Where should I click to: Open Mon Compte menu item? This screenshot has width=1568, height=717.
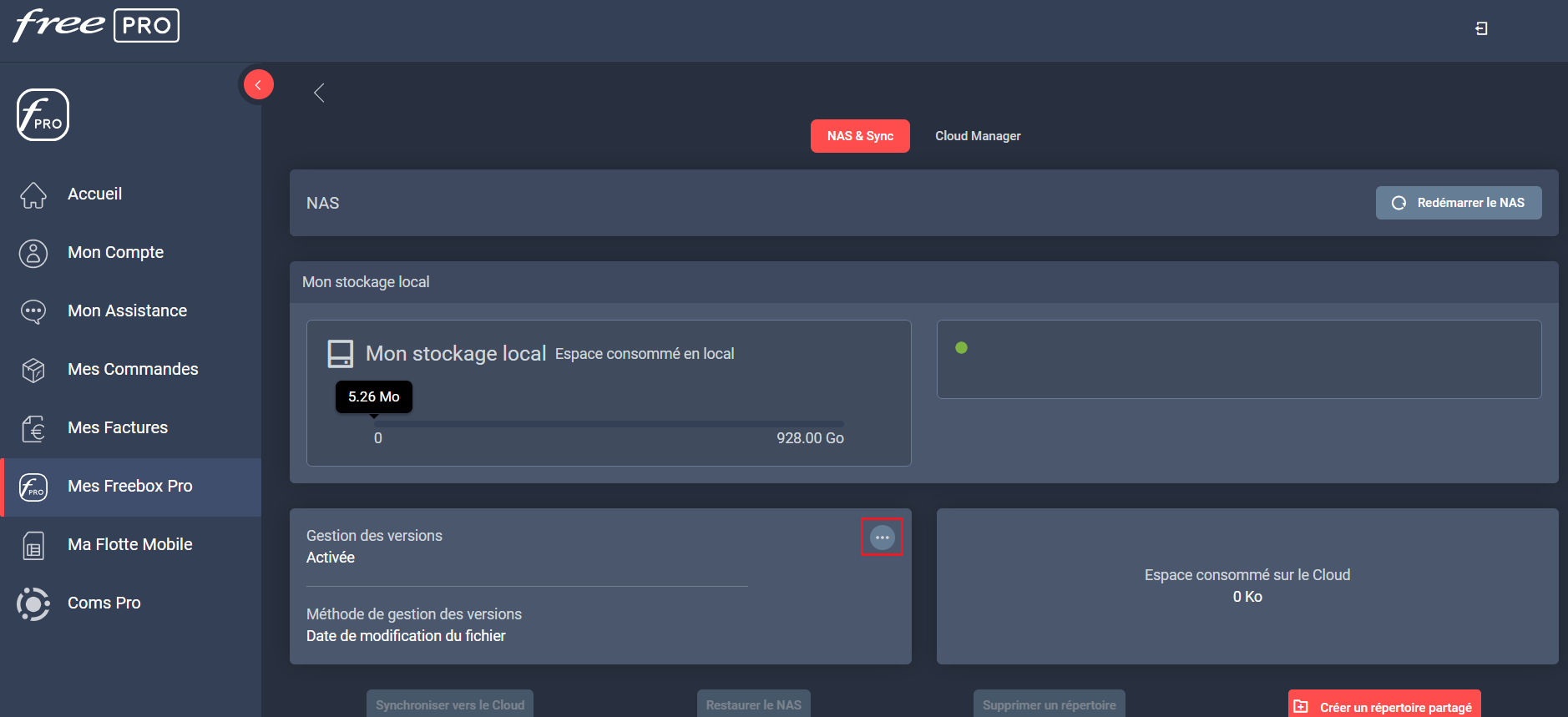130,253
